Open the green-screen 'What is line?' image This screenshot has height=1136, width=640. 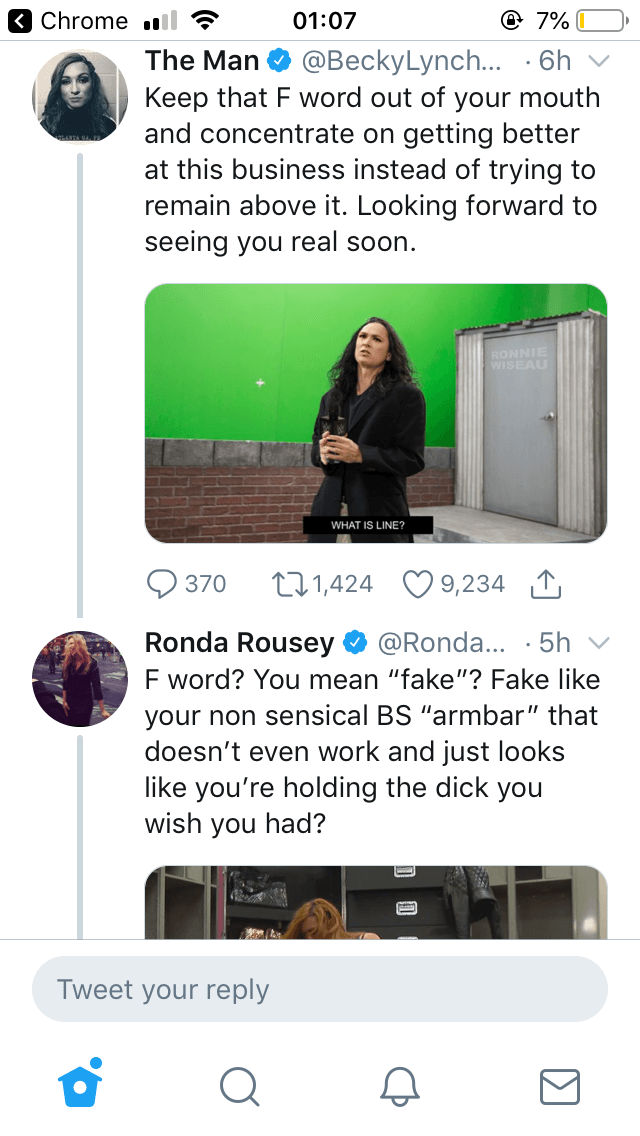pos(376,413)
